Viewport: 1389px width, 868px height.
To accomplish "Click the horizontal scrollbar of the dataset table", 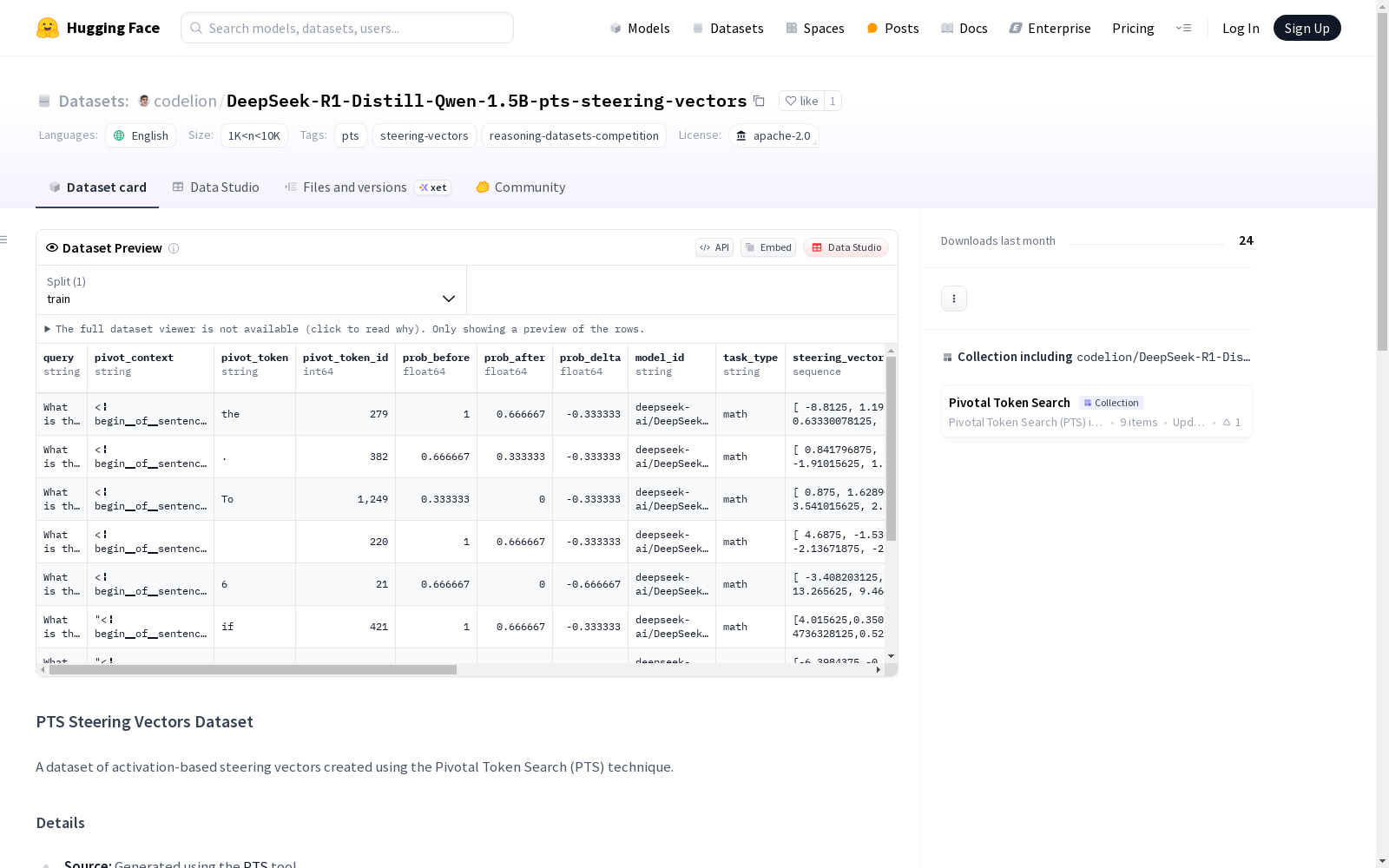I will [x=253, y=670].
